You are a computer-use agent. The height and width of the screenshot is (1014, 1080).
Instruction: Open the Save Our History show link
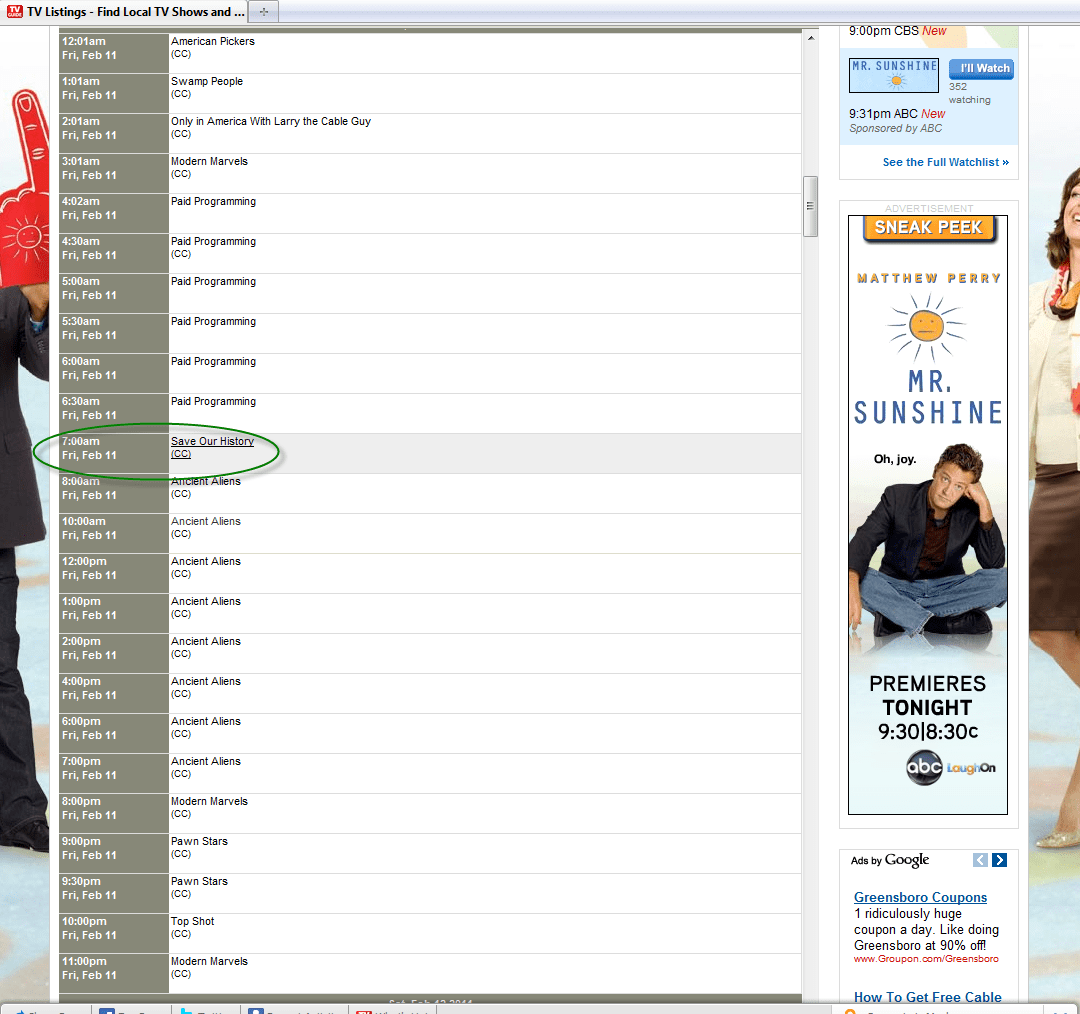(x=212, y=441)
